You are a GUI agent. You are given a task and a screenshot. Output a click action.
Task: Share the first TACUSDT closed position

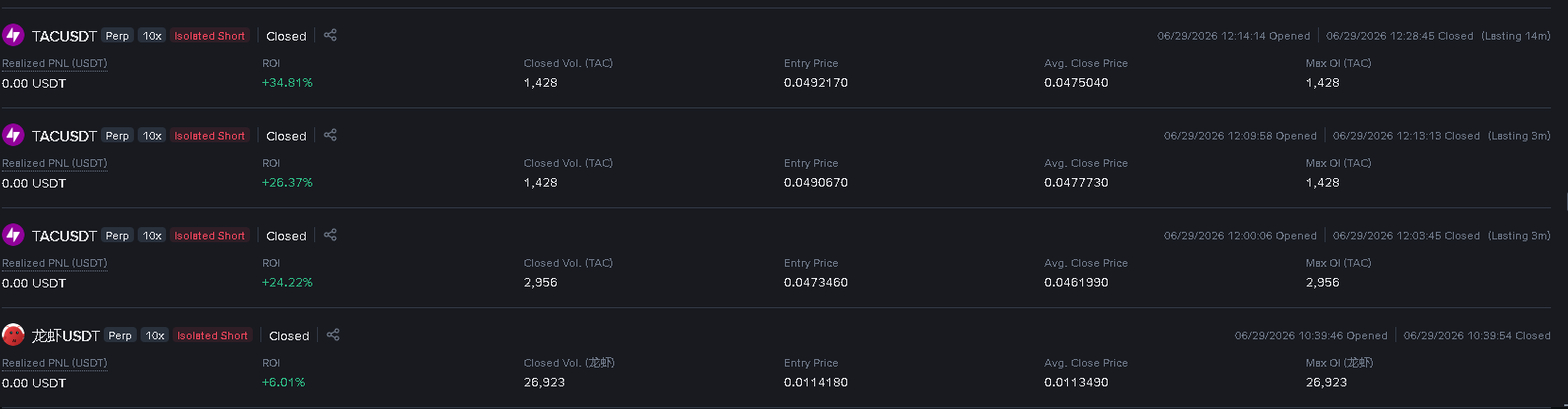(330, 35)
